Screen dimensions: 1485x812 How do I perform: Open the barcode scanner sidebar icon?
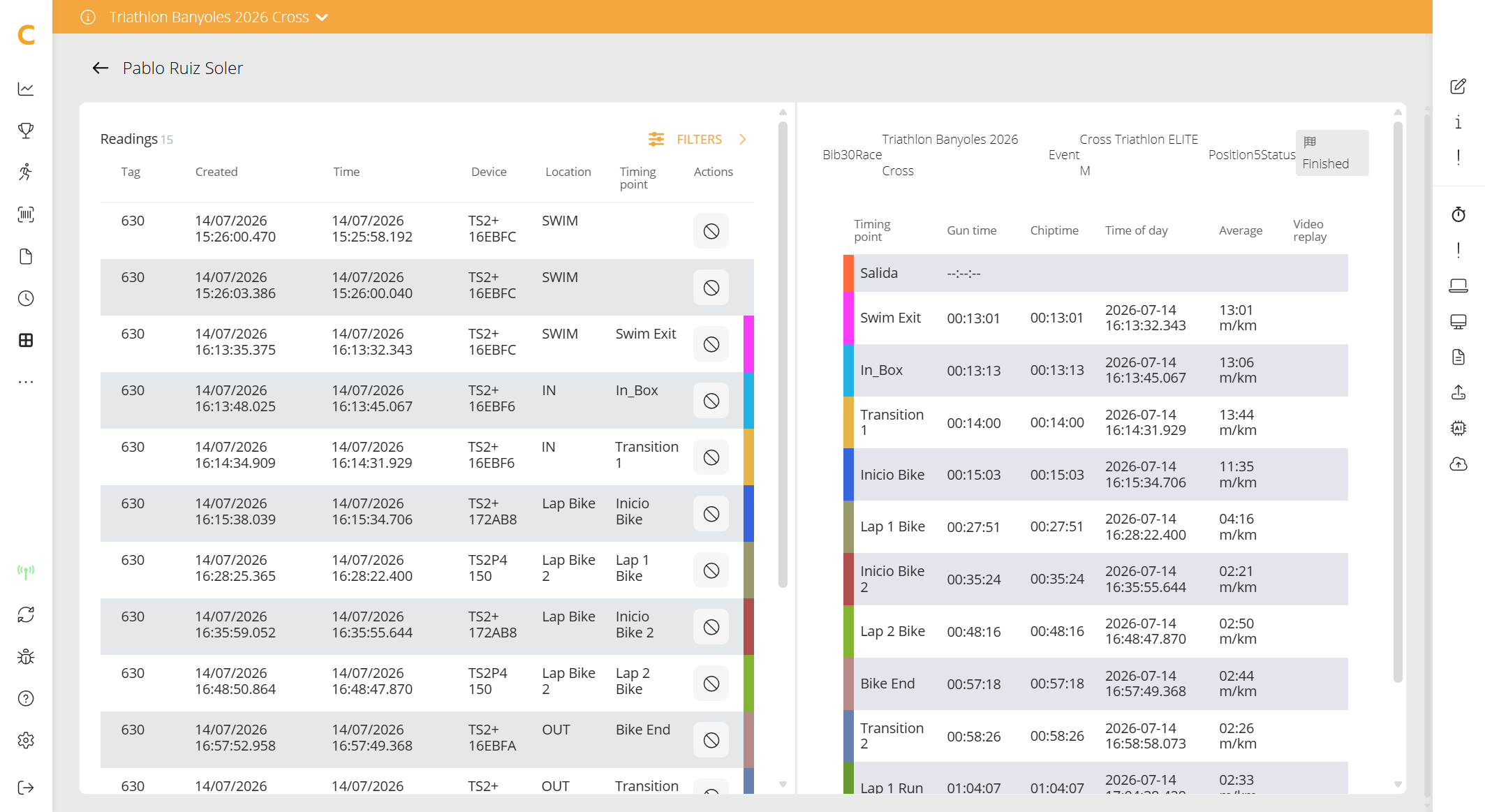[x=26, y=214]
